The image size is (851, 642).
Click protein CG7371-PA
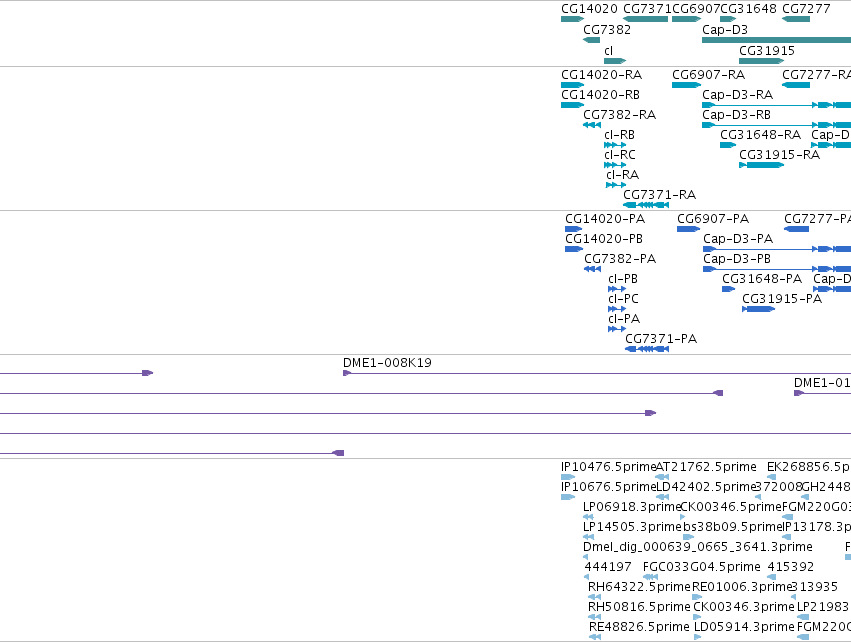647,349
